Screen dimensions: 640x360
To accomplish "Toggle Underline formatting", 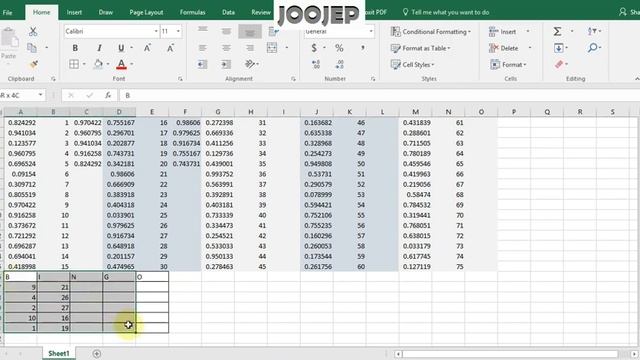I will pos(121,48).
